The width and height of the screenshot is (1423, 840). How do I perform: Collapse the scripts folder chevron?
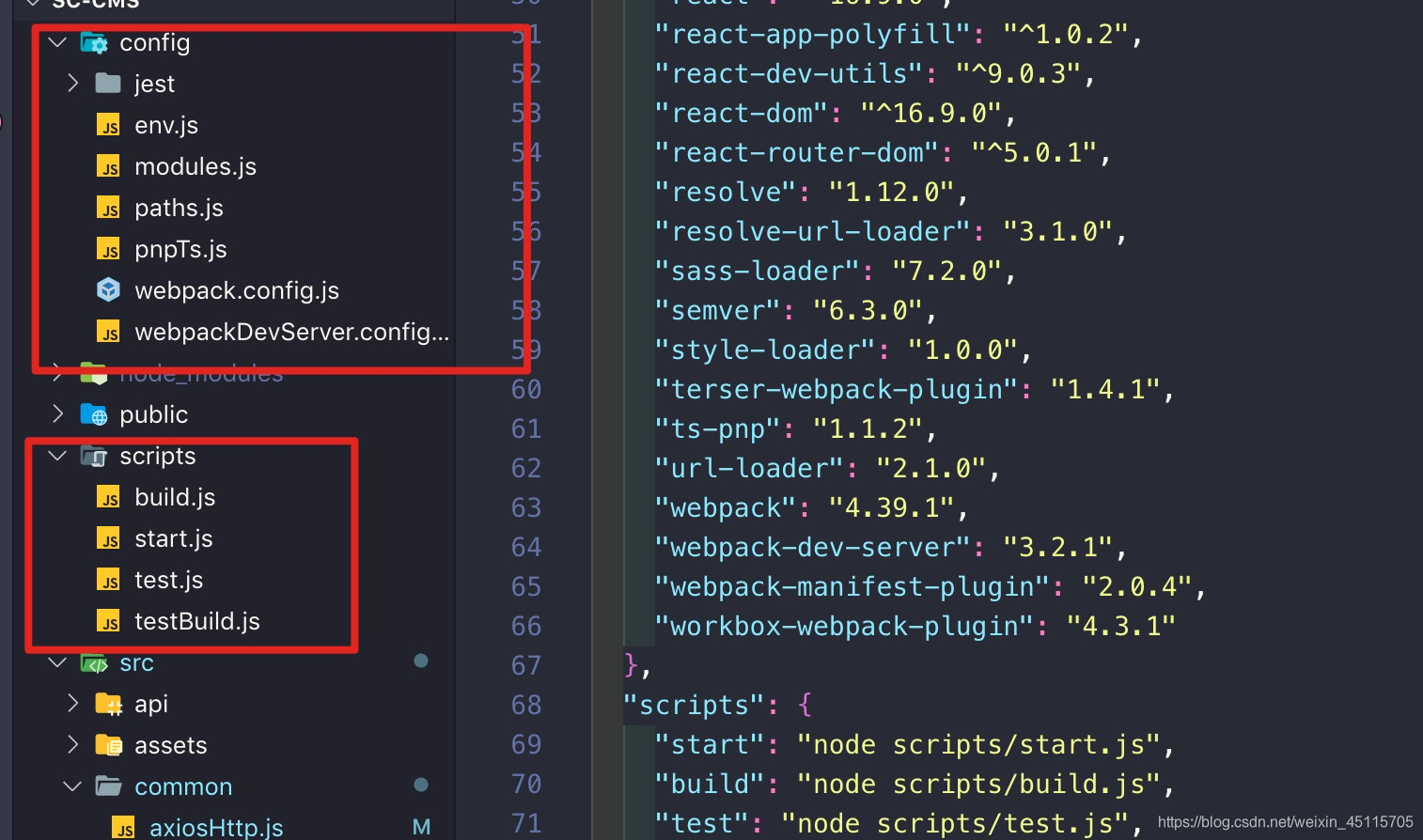point(57,456)
